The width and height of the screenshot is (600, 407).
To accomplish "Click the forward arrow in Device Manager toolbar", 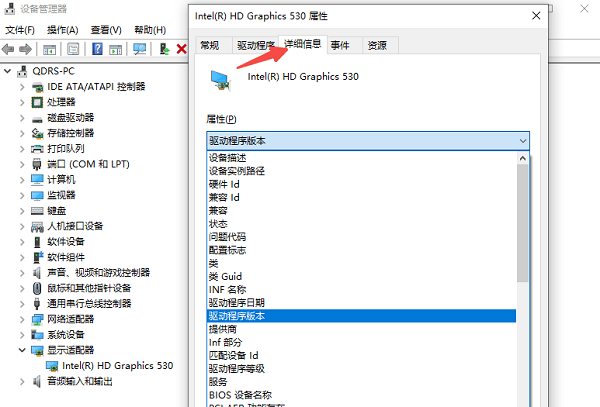I will point(25,49).
